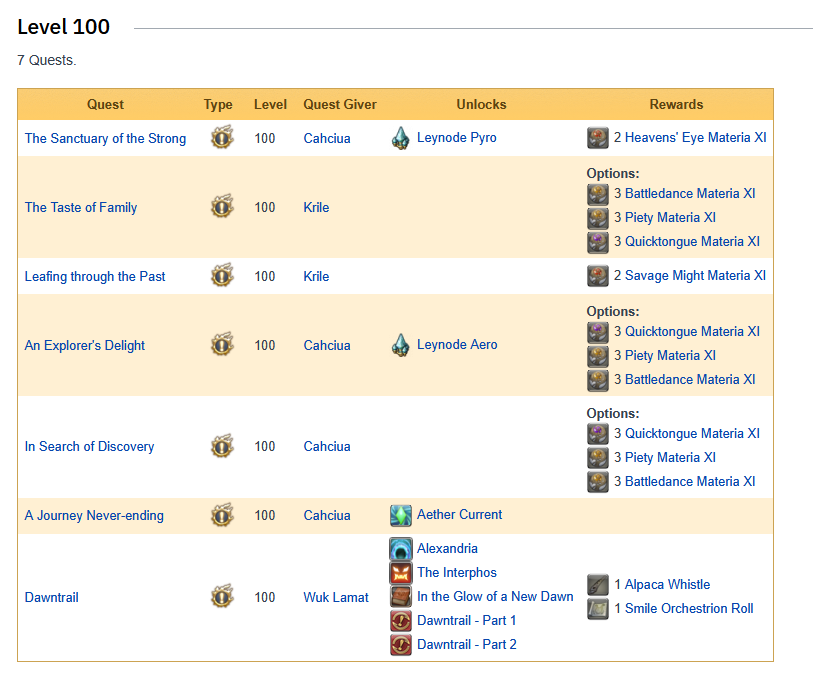Click Piety Materia XI icon in In Search of Discovery row

[x=598, y=458]
